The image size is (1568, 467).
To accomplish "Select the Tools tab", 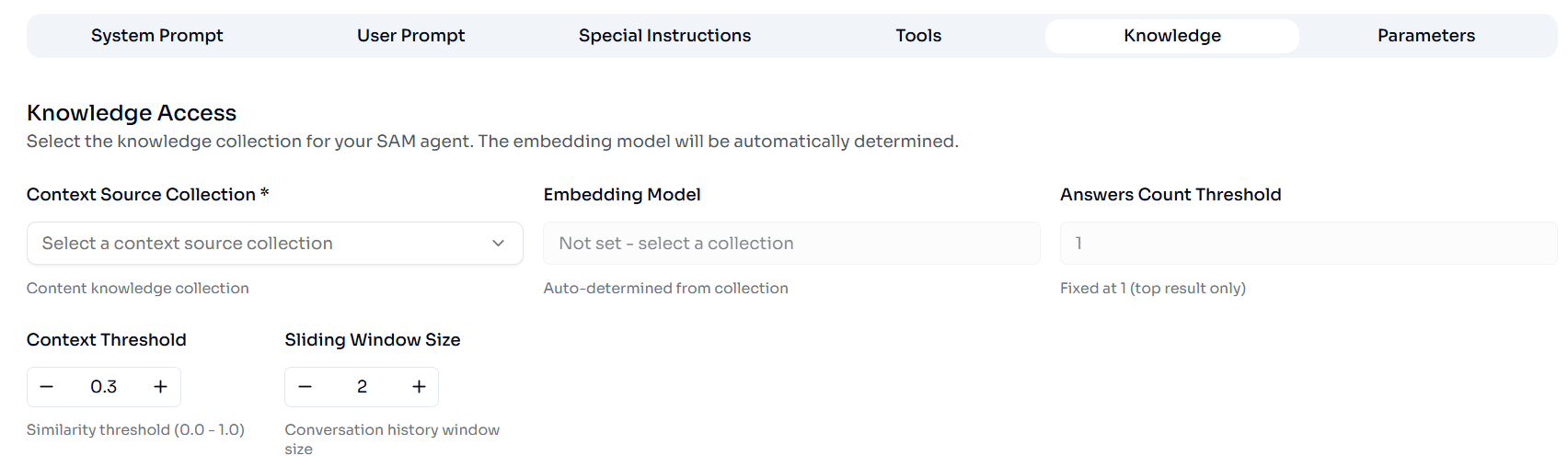I will click(x=918, y=36).
